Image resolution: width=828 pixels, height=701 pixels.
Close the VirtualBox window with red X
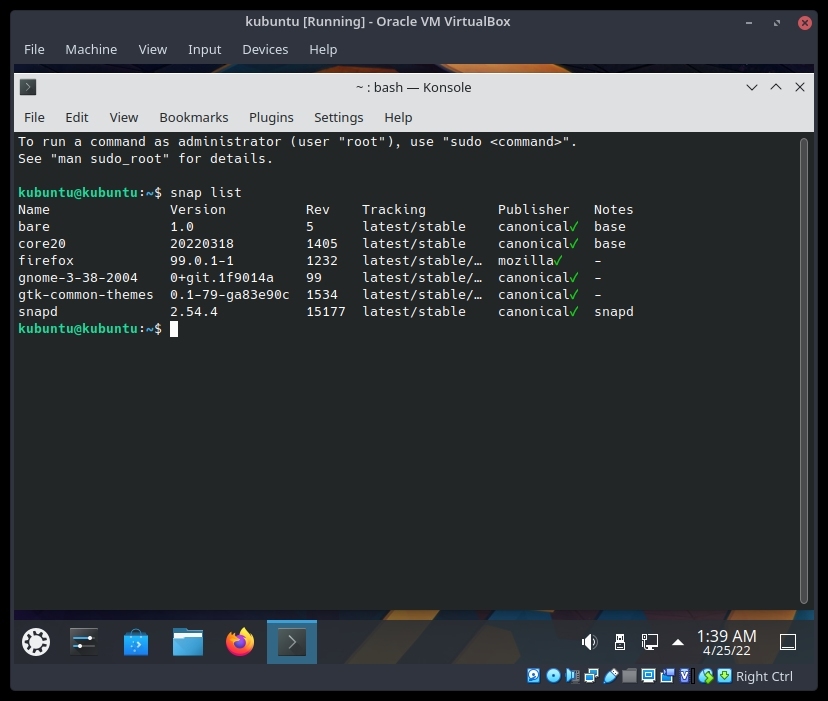[x=805, y=23]
